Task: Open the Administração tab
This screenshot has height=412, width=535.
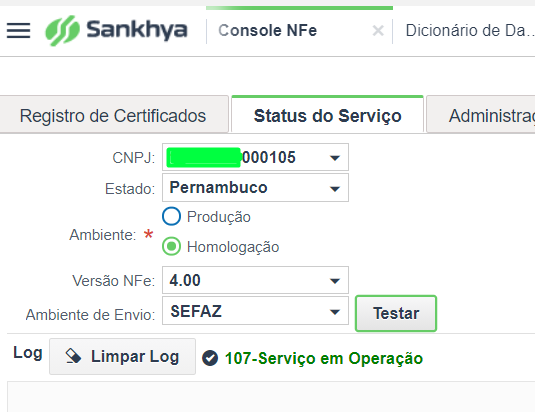Action: coord(481,115)
